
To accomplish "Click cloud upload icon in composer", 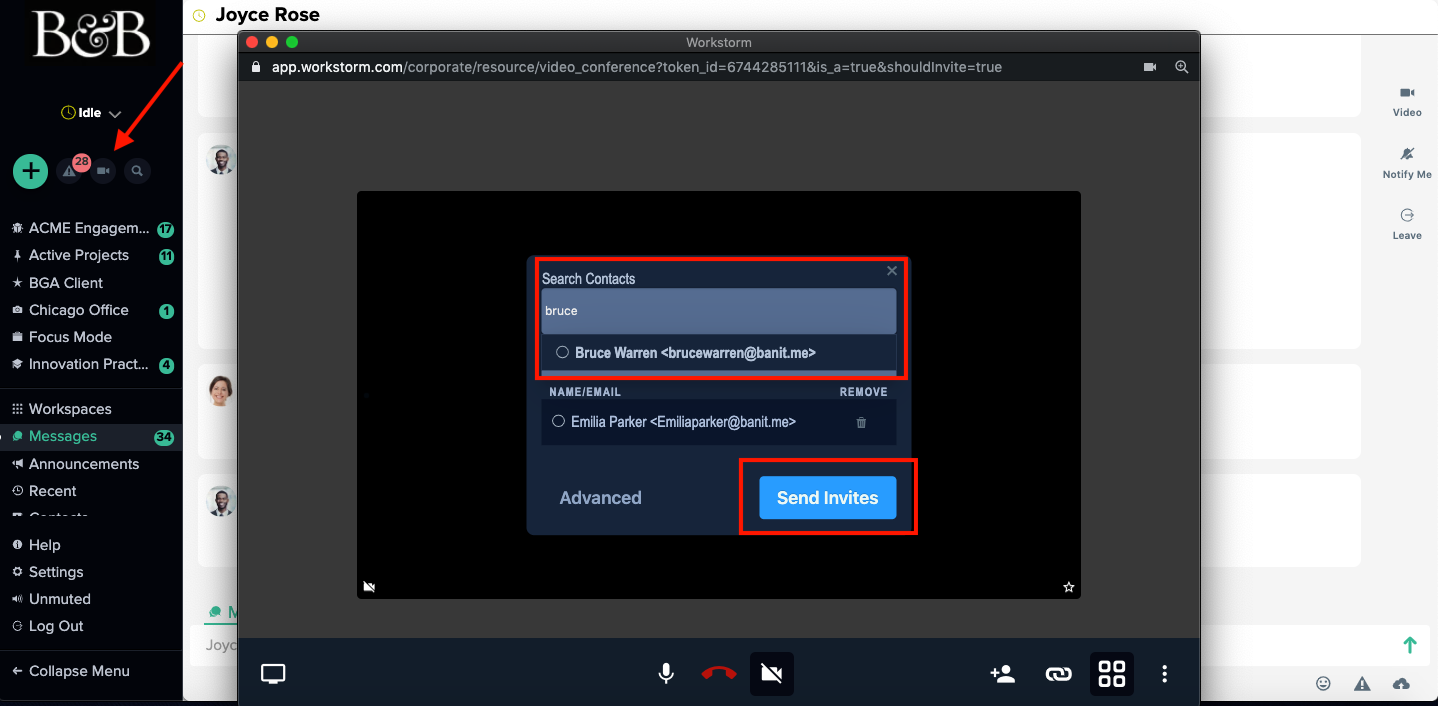I will (x=1401, y=684).
